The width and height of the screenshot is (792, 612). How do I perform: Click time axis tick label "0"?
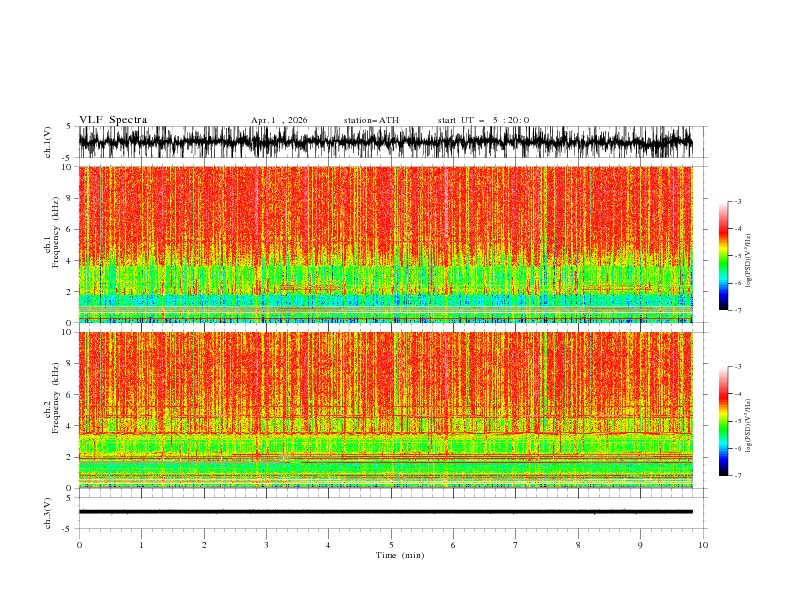click(79, 545)
